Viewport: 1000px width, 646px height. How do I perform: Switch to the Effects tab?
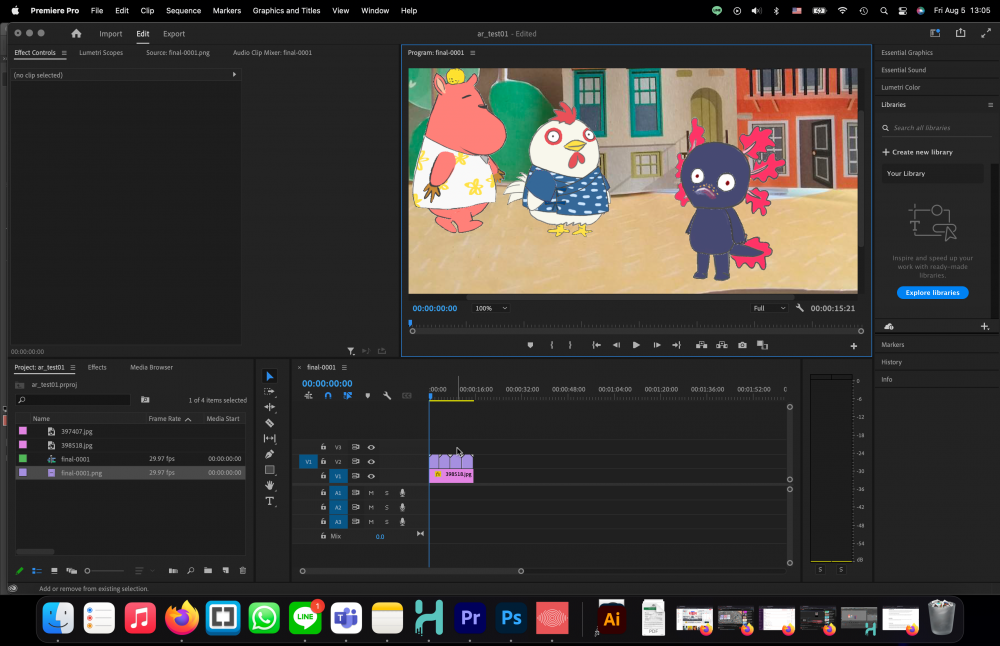[x=97, y=367]
